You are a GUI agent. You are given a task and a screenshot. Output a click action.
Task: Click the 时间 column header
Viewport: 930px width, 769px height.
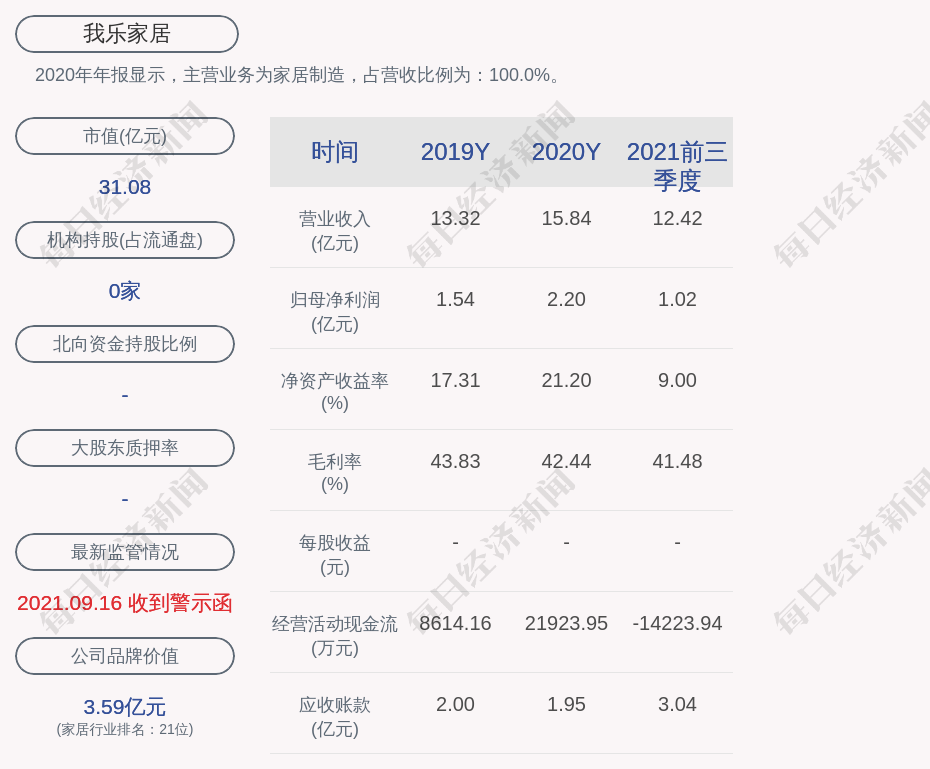pos(335,152)
